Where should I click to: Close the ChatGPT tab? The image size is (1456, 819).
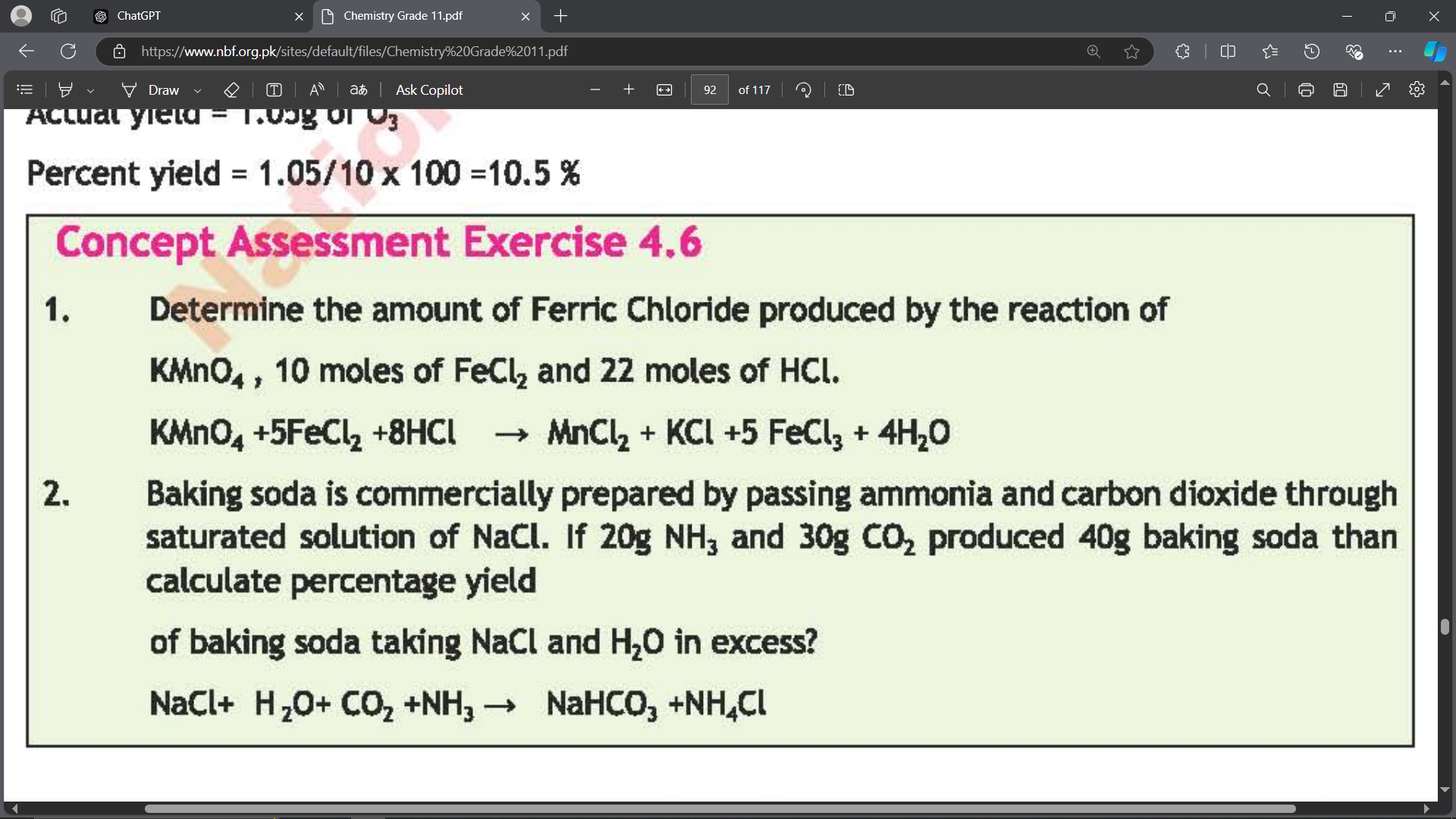pyautogui.click(x=299, y=16)
